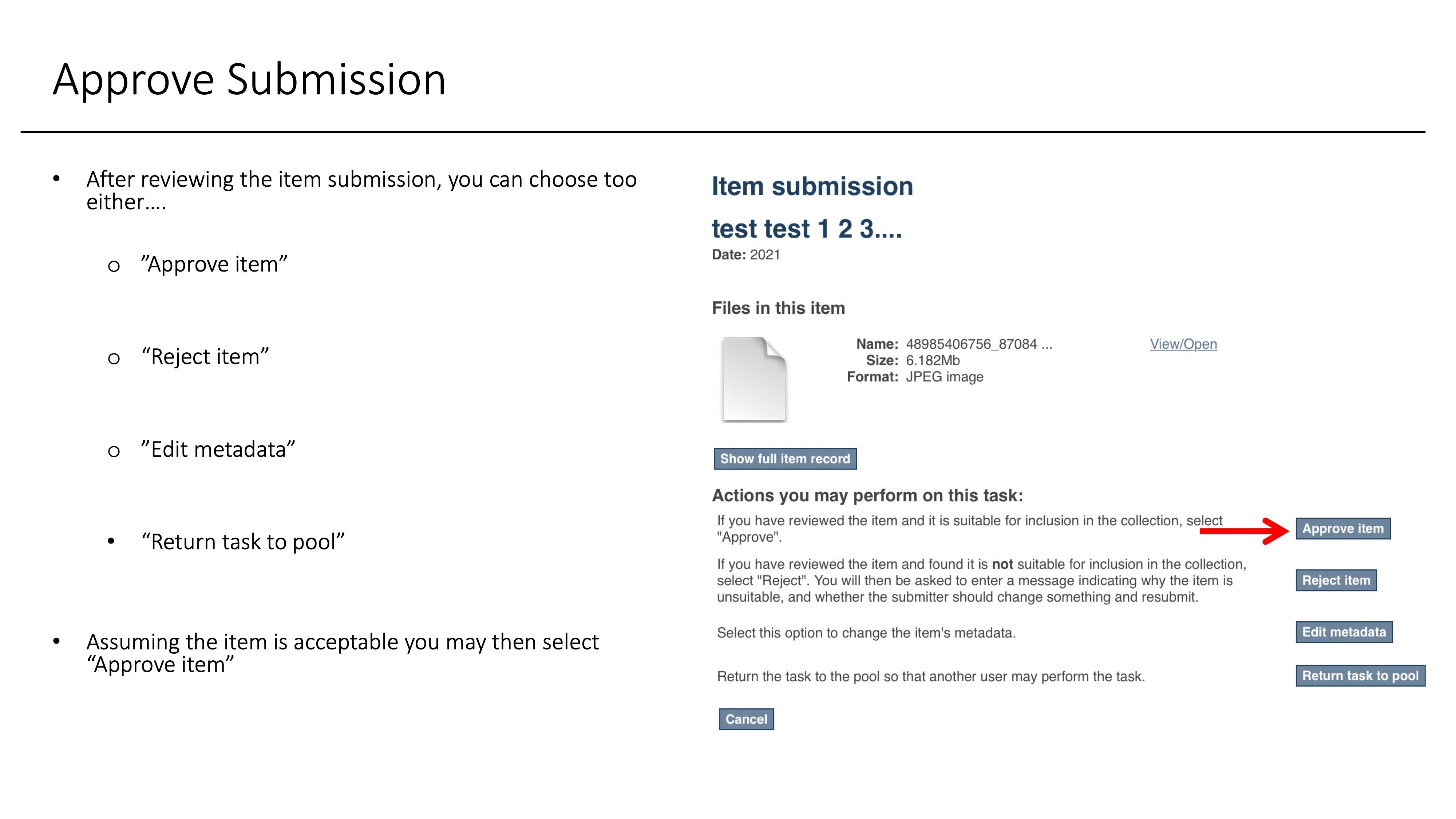The width and height of the screenshot is (1456, 819).
Task: Click the Item submission heading
Action: [812, 186]
